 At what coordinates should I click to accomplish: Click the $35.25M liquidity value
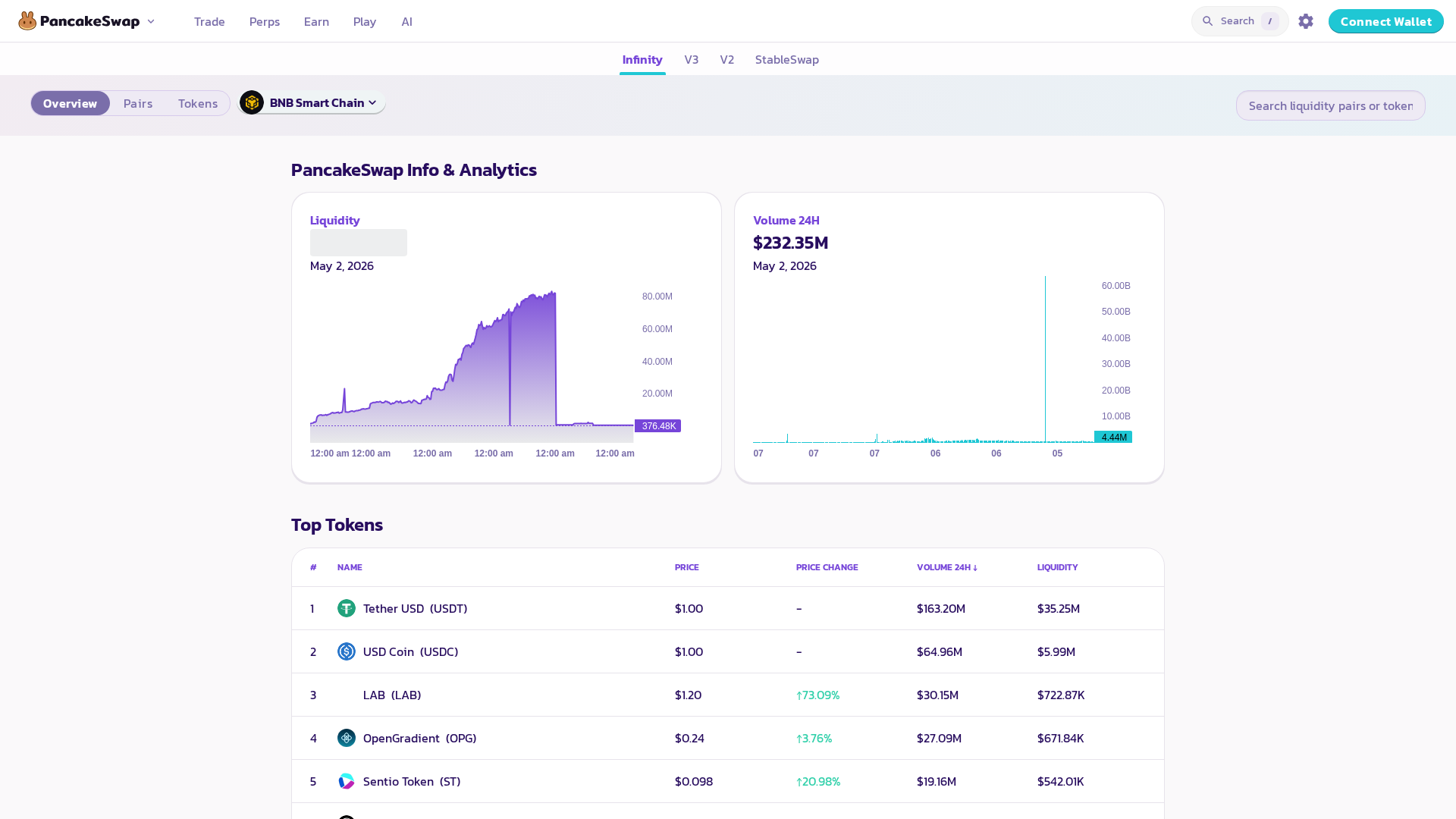pyautogui.click(x=1059, y=608)
